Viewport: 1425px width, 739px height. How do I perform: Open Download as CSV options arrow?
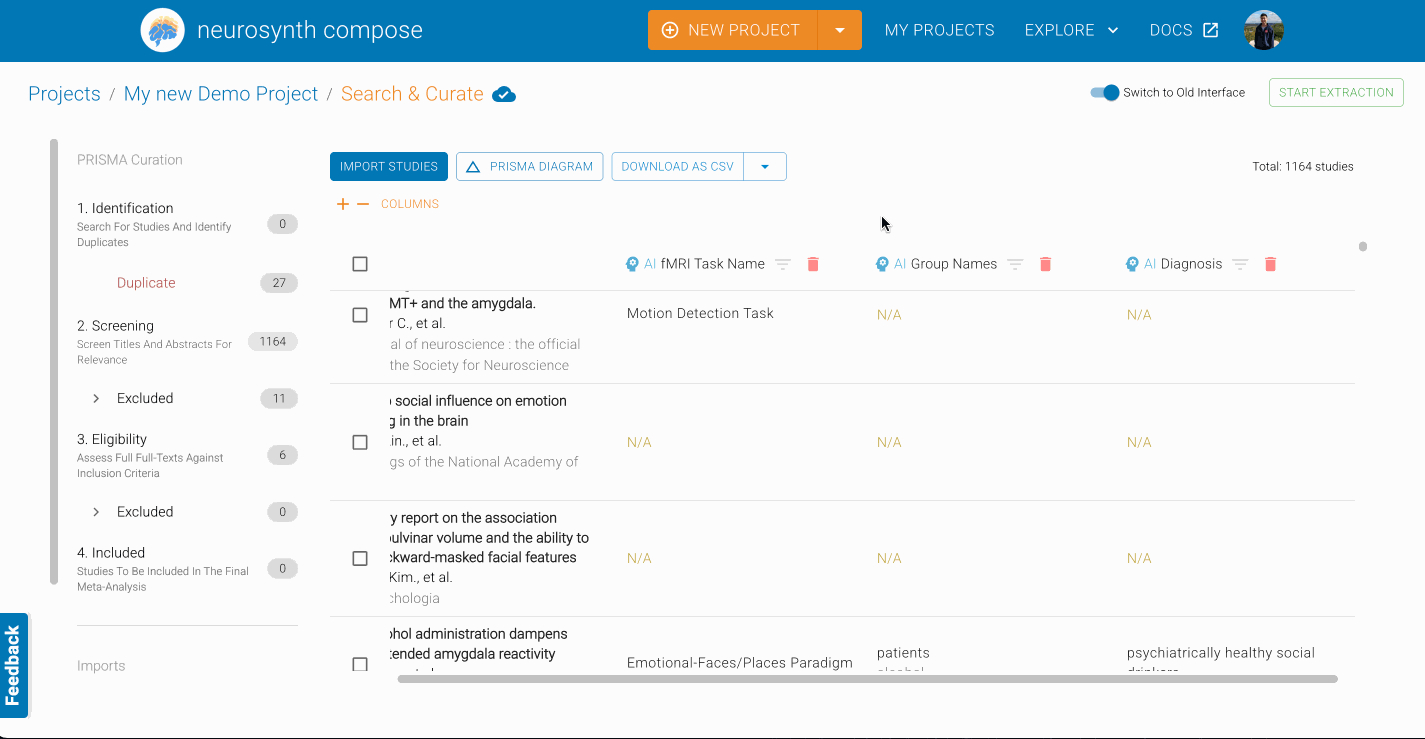coord(765,166)
